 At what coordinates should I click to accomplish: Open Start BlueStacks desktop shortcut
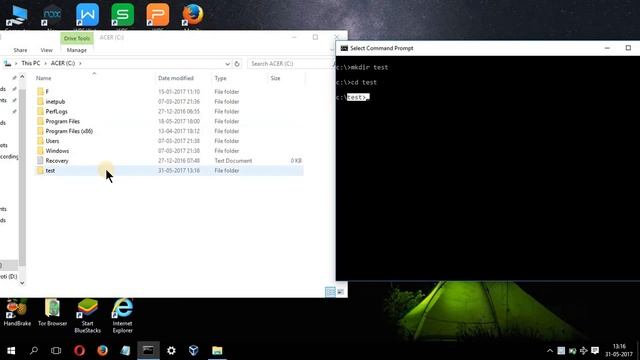[x=87, y=316]
